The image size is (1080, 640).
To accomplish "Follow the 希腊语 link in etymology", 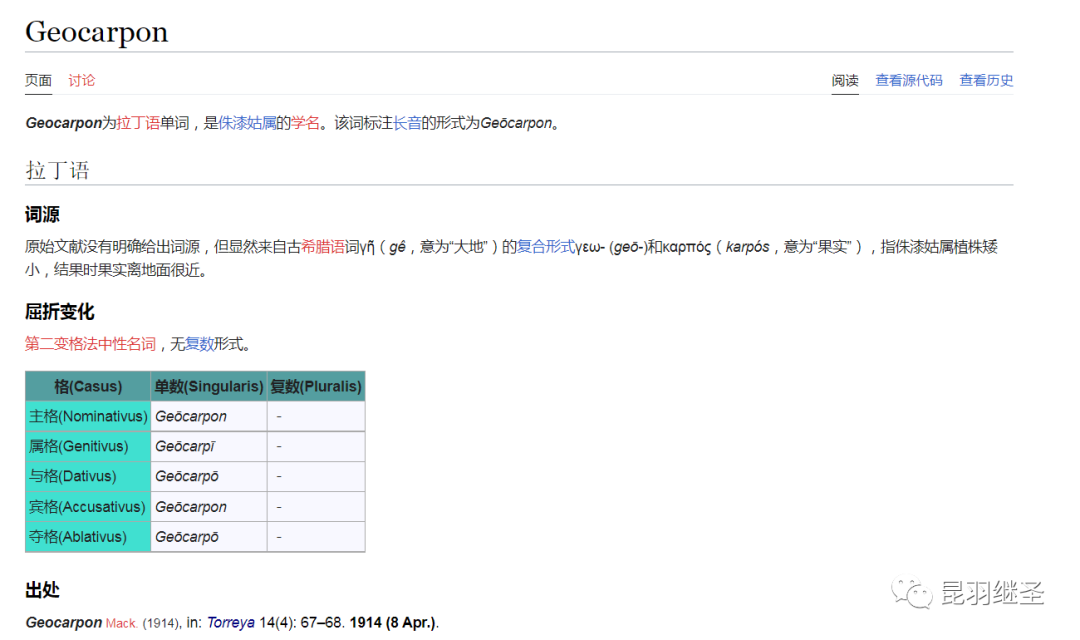I will [x=323, y=247].
